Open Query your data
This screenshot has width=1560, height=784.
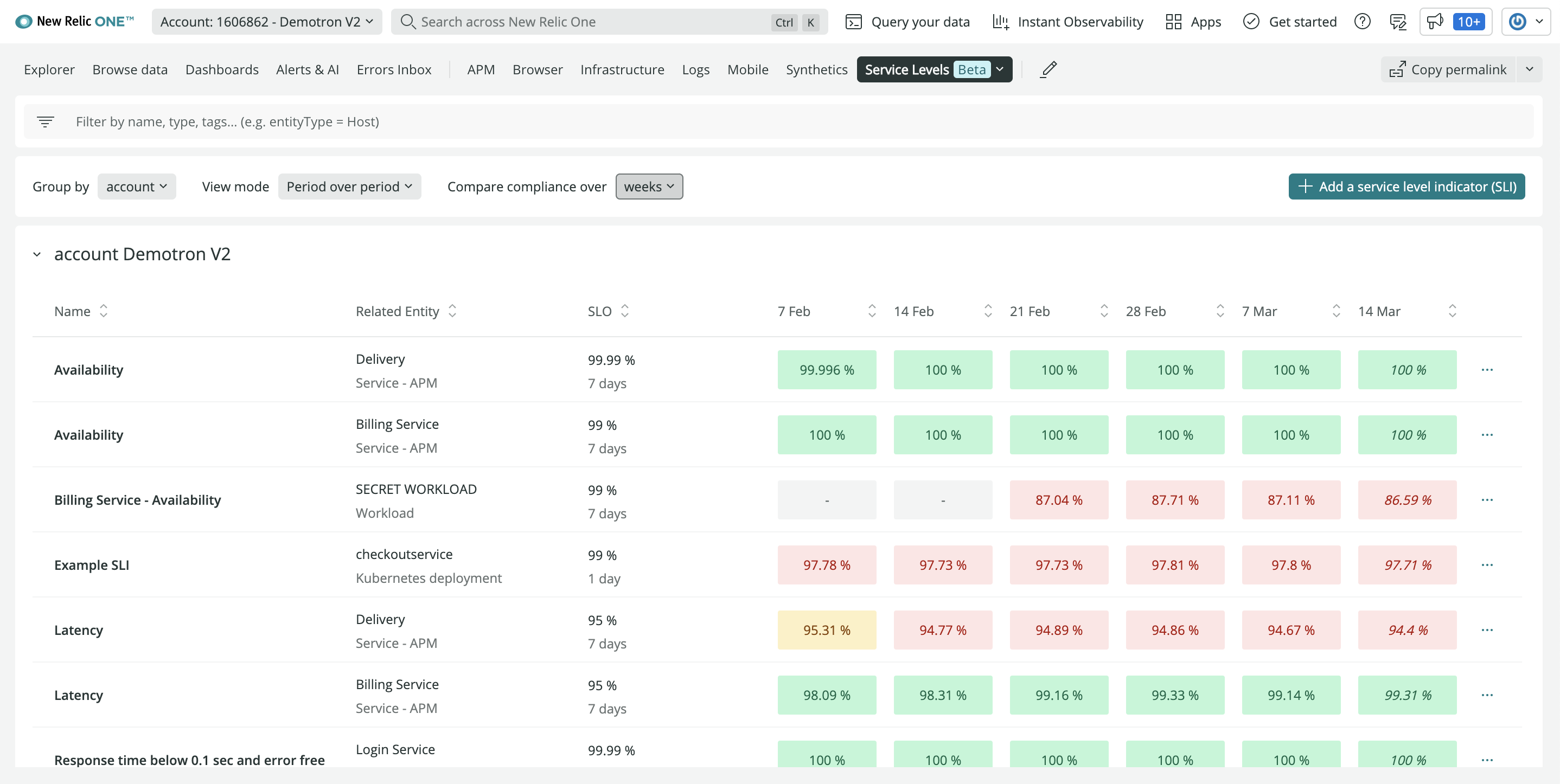tap(907, 22)
